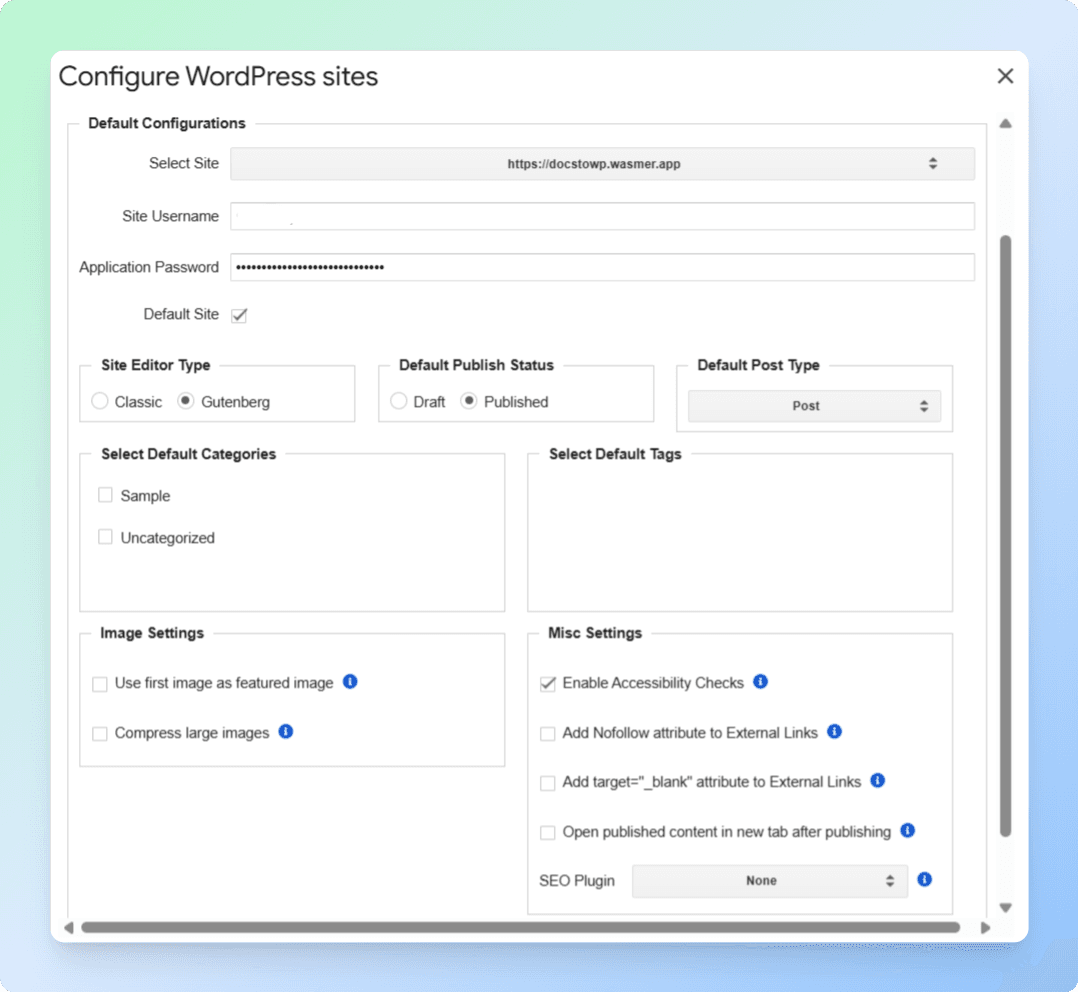Viewport: 1078px width, 992px height.
Task: Close the Configure WordPress sites dialog
Action: coord(1005,76)
